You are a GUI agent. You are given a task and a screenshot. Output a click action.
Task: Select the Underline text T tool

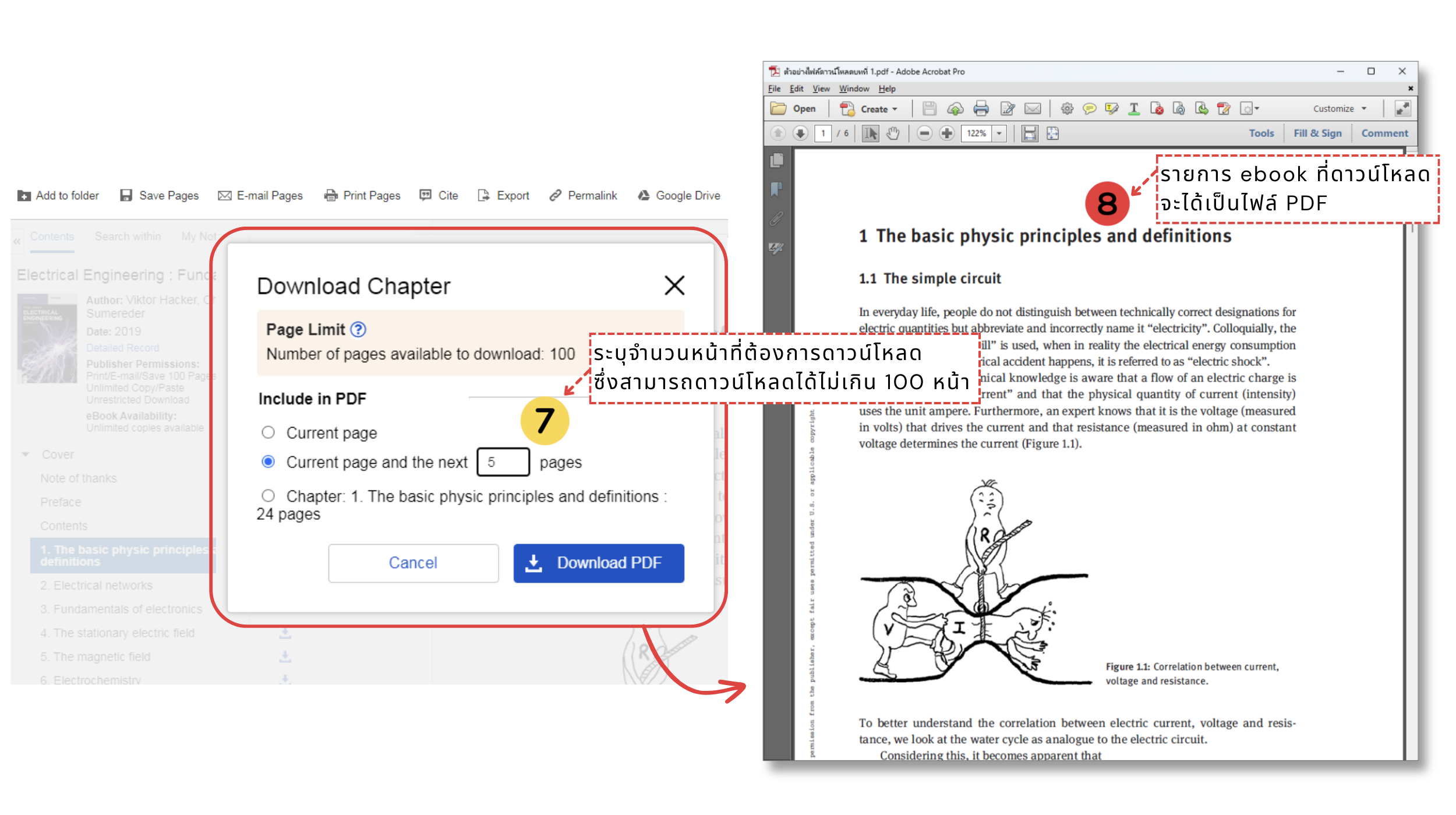(x=1134, y=109)
